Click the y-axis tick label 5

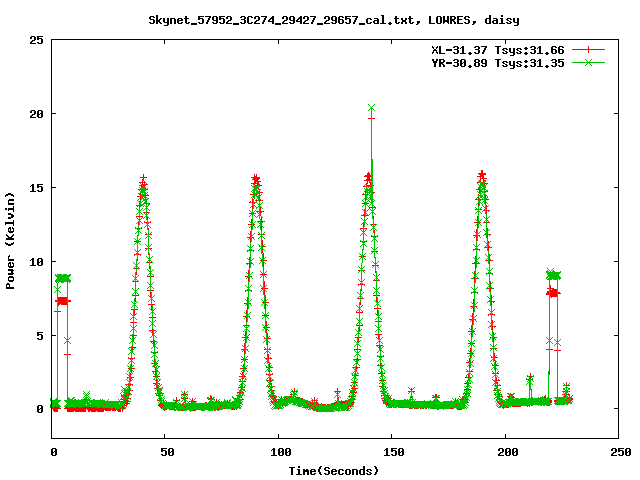(40, 336)
